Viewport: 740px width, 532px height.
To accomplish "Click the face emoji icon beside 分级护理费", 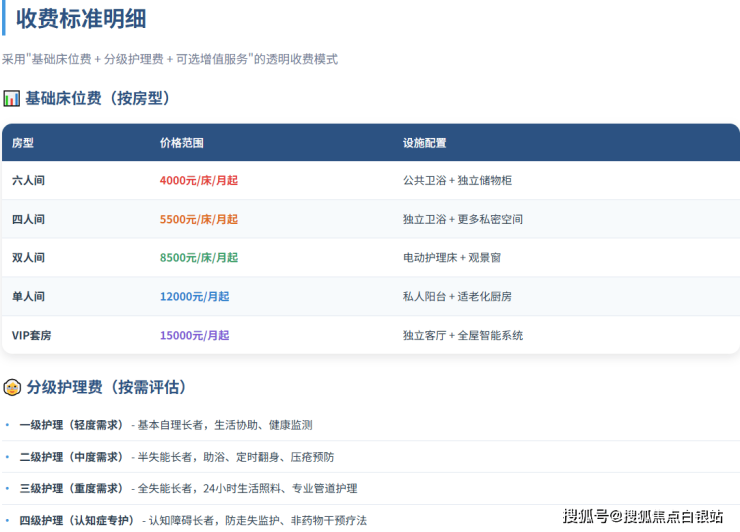I will coord(12,387).
